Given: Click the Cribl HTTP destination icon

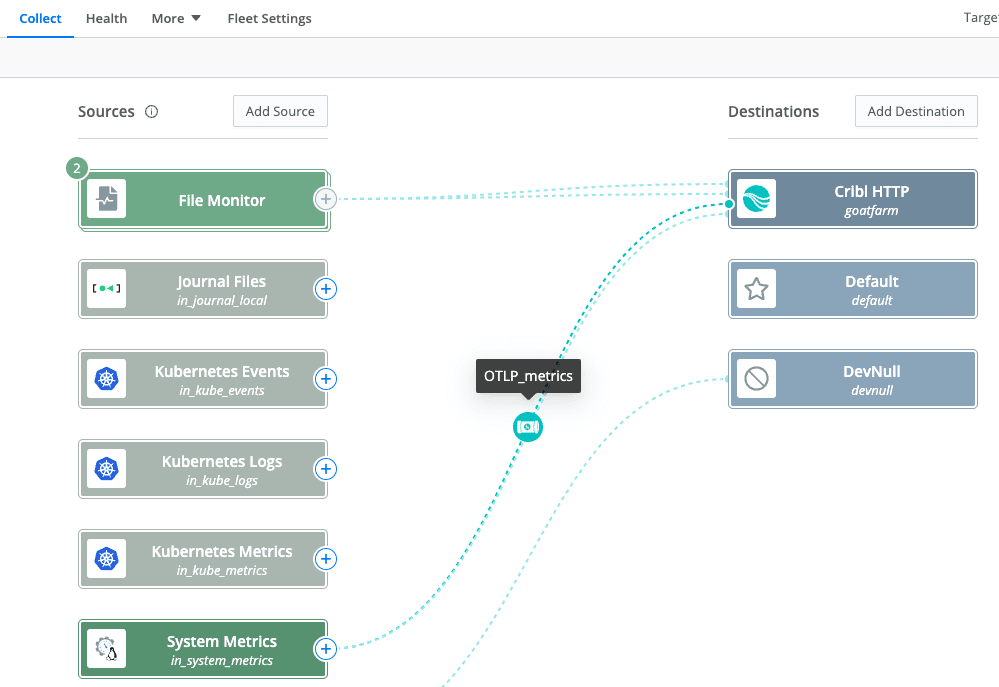Looking at the screenshot, I should pos(756,200).
